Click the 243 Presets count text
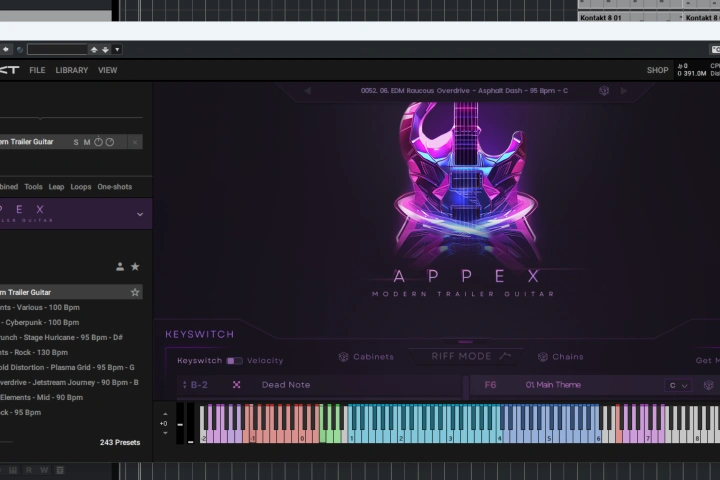This screenshot has height=480, width=720. 120,442
